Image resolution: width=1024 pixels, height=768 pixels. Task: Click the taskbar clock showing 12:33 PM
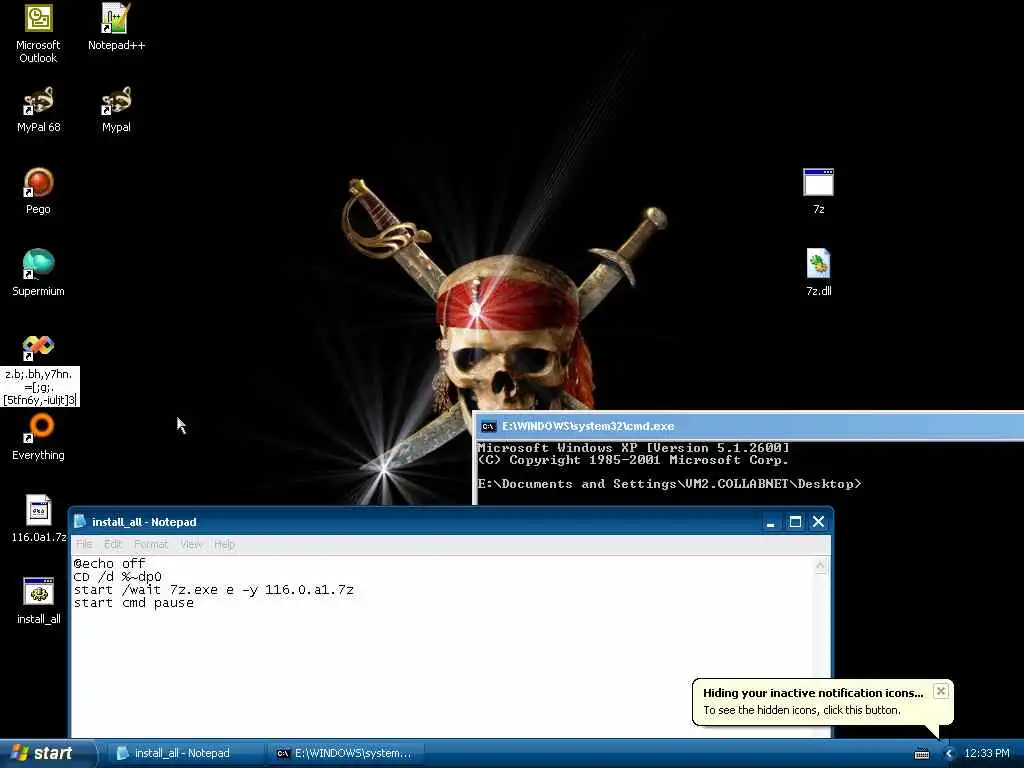point(987,754)
